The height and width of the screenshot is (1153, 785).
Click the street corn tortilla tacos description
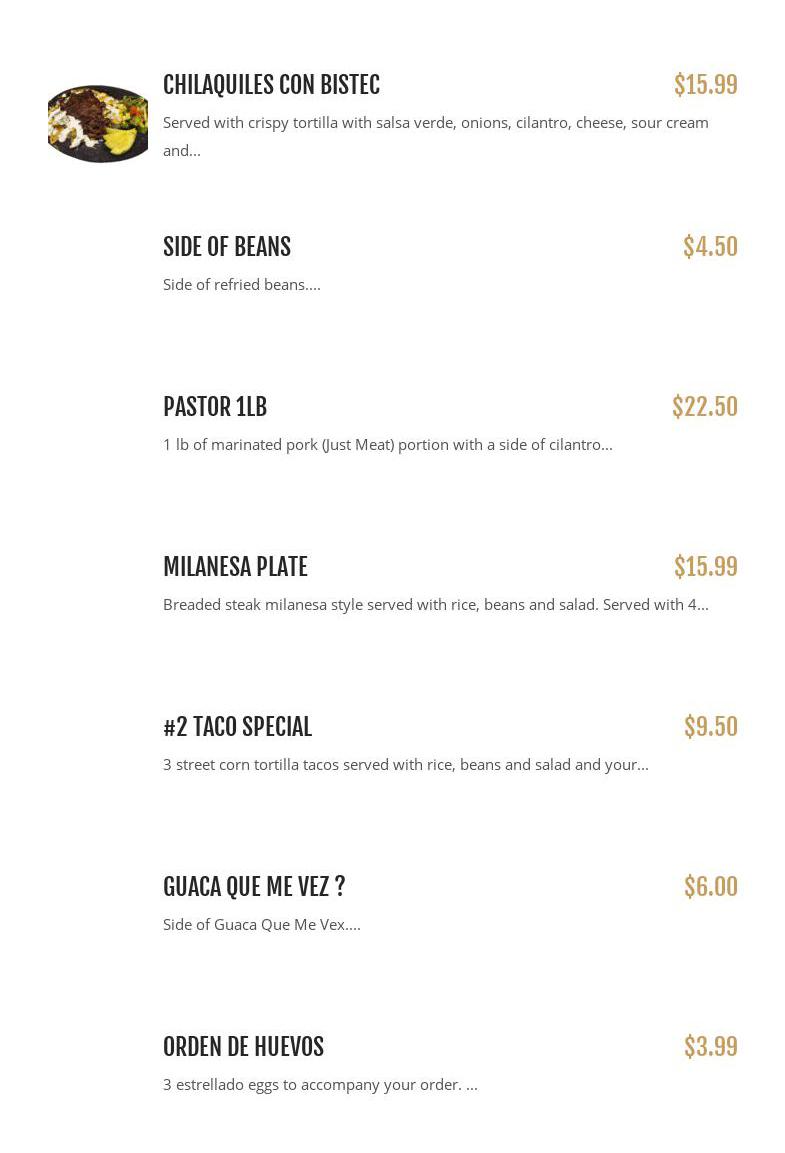point(405,765)
